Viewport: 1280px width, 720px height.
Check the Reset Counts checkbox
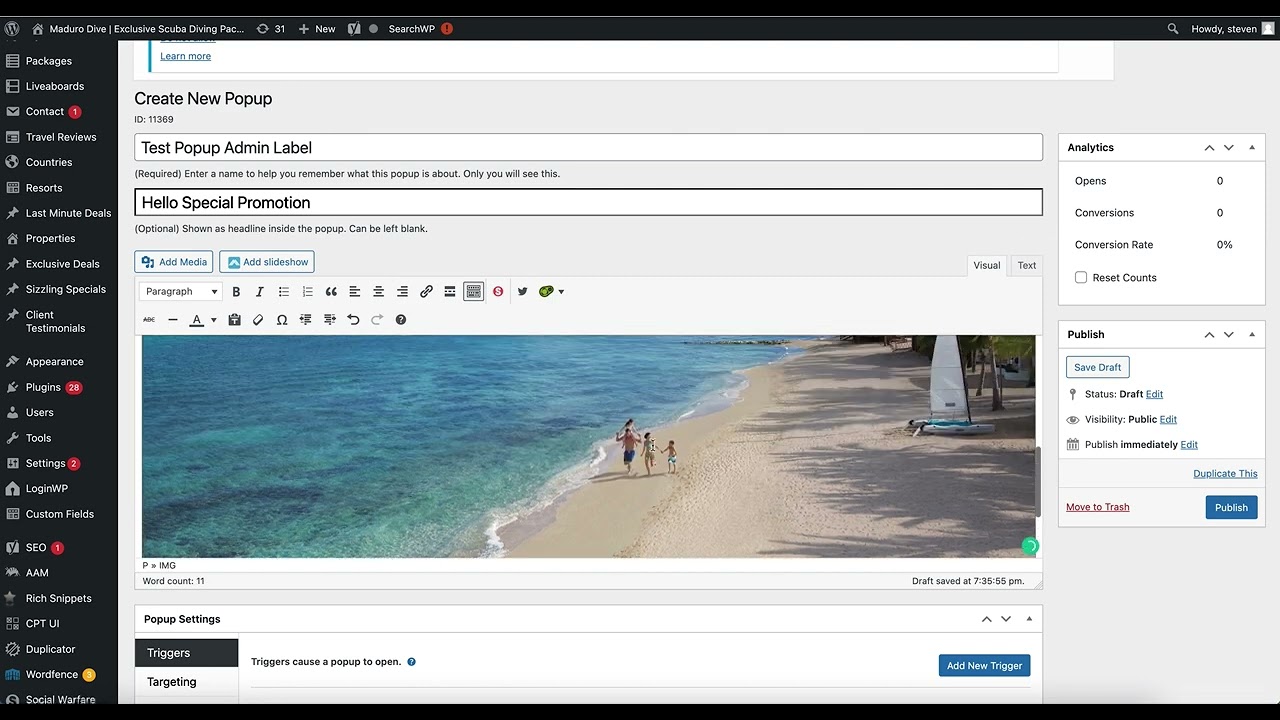click(x=1081, y=278)
